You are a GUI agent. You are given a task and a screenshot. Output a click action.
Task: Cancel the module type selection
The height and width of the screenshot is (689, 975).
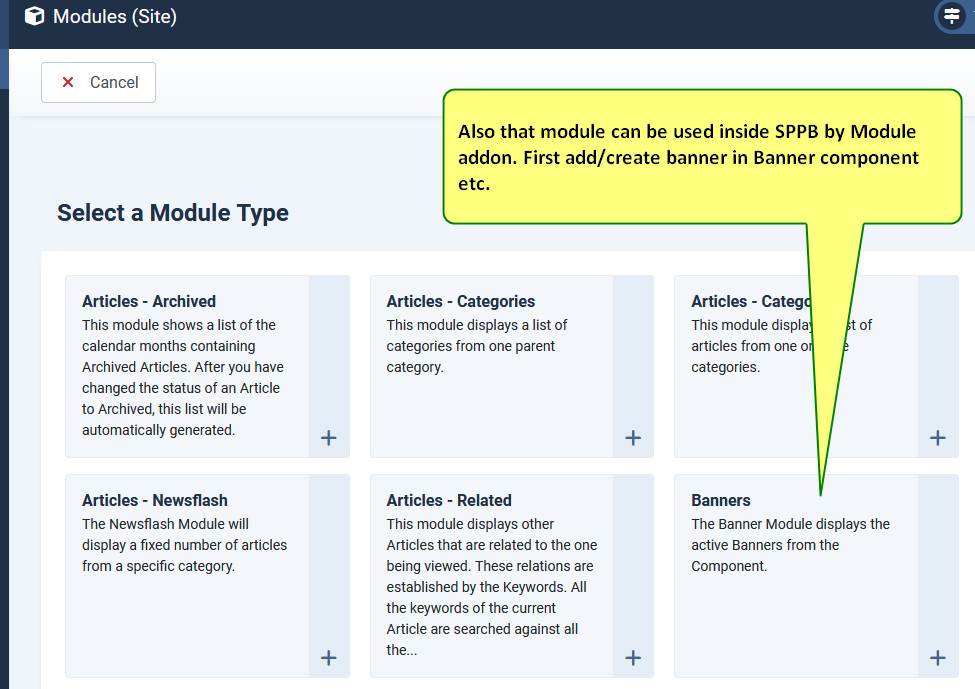click(x=98, y=82)
